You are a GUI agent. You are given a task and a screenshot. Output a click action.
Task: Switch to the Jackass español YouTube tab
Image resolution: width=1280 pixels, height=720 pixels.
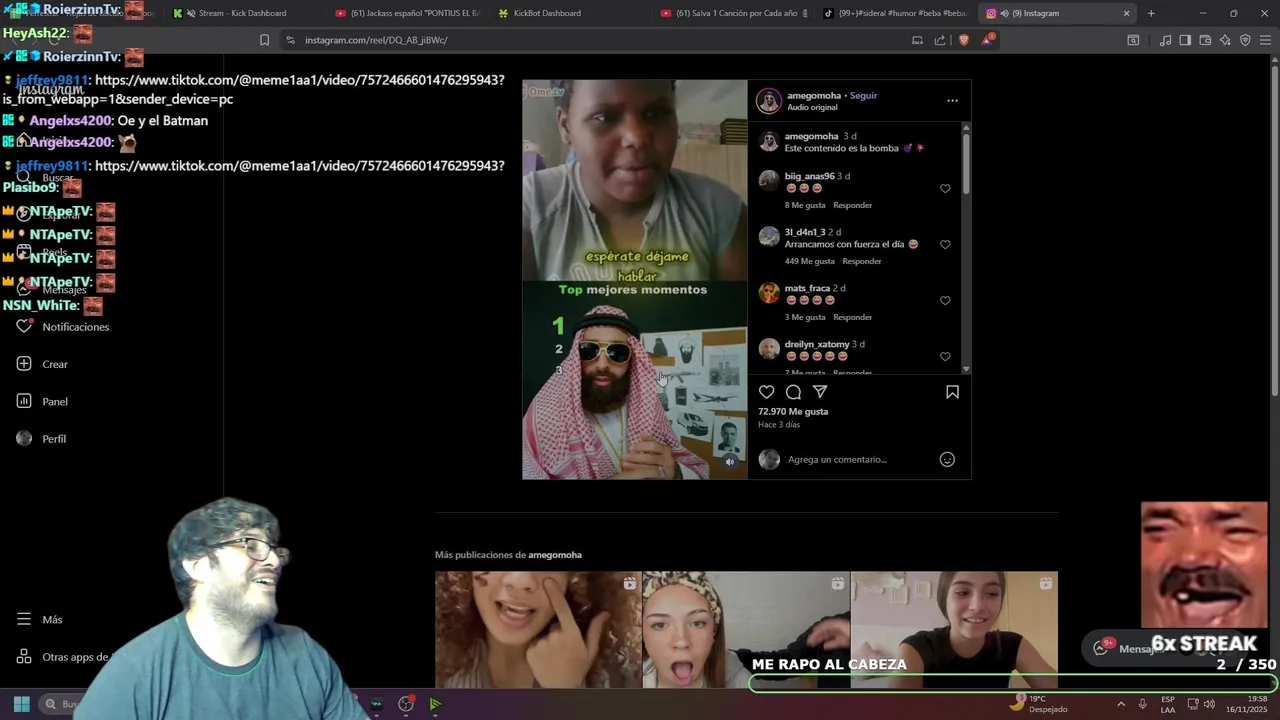[408, 13]
